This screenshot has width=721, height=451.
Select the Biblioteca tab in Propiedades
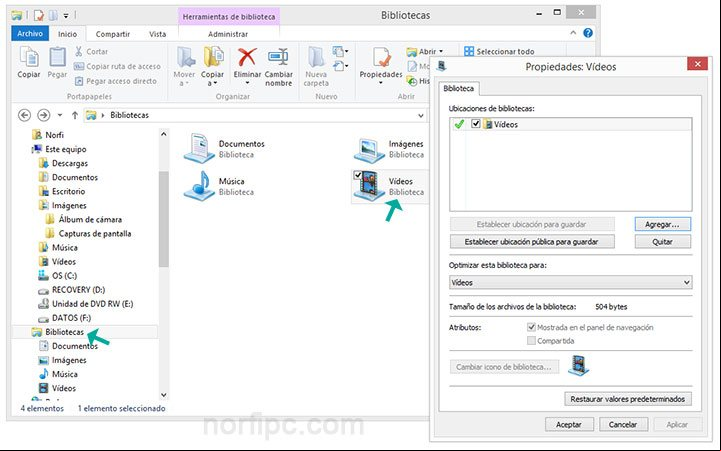(458, 88)
